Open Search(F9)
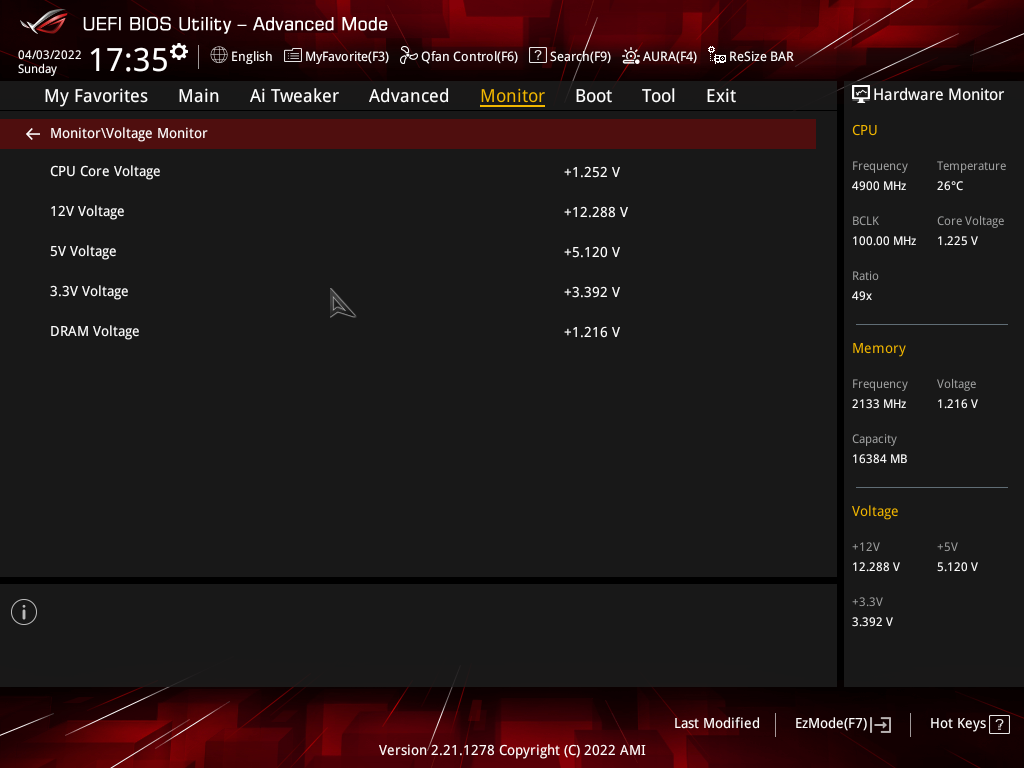Viewport: 1024px width, 768px height. click(x=570, y=56)
